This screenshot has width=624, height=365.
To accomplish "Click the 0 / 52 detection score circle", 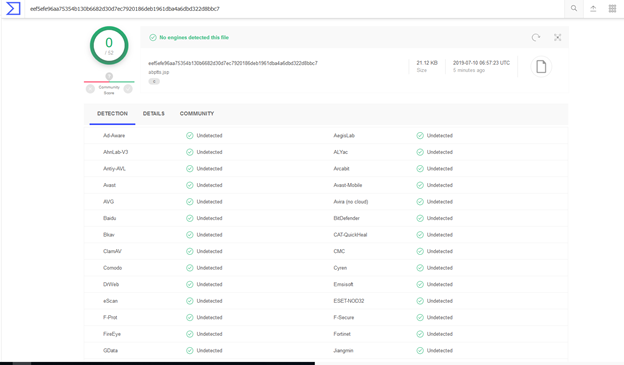I will pos(109,45).
